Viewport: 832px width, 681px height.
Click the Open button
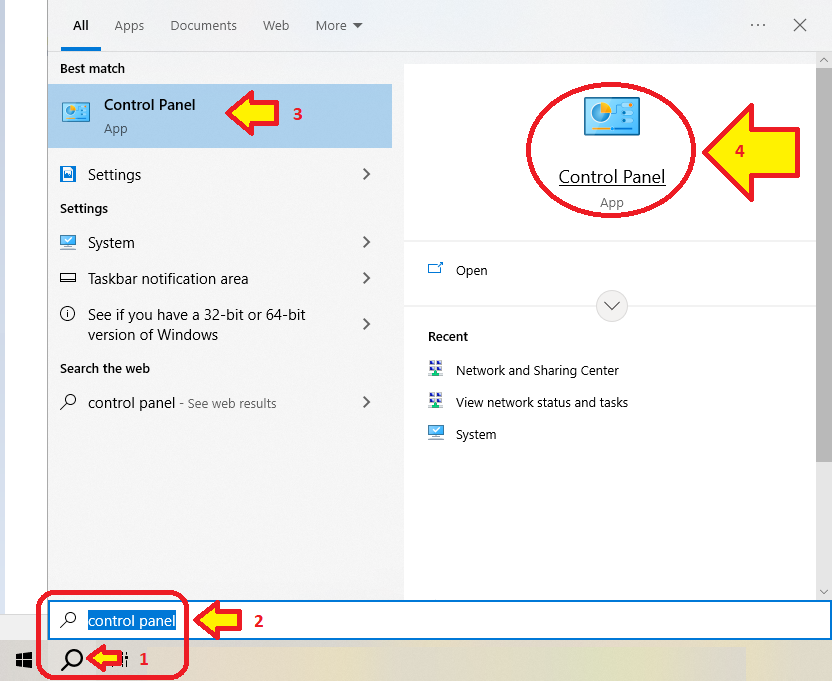click(471, 270)
